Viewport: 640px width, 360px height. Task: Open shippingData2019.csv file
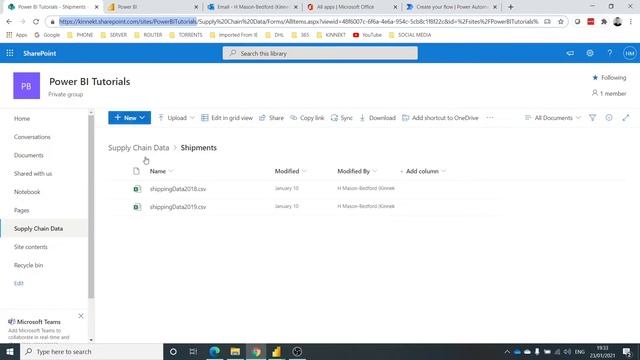click(178, 207)
